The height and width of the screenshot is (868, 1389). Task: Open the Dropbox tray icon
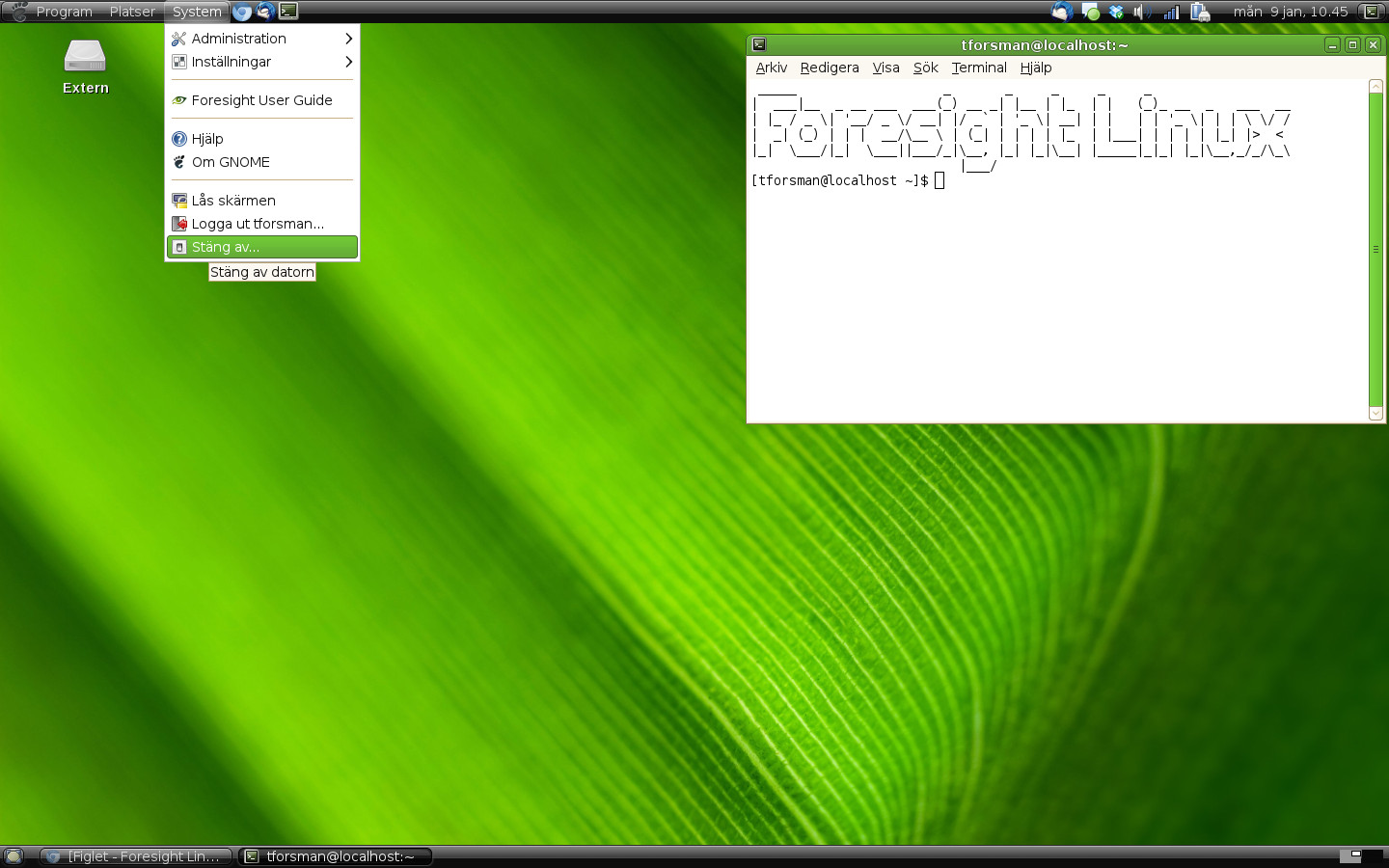1116,12
